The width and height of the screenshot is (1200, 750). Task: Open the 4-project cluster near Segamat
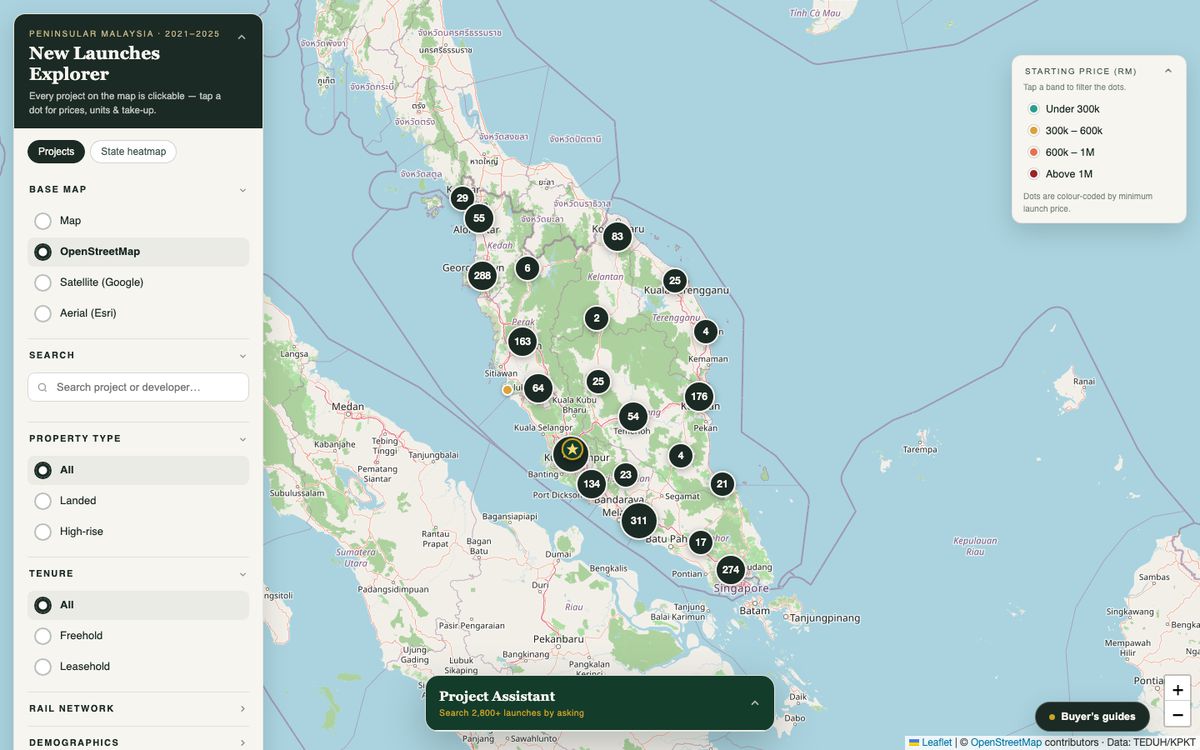point(680,456)
